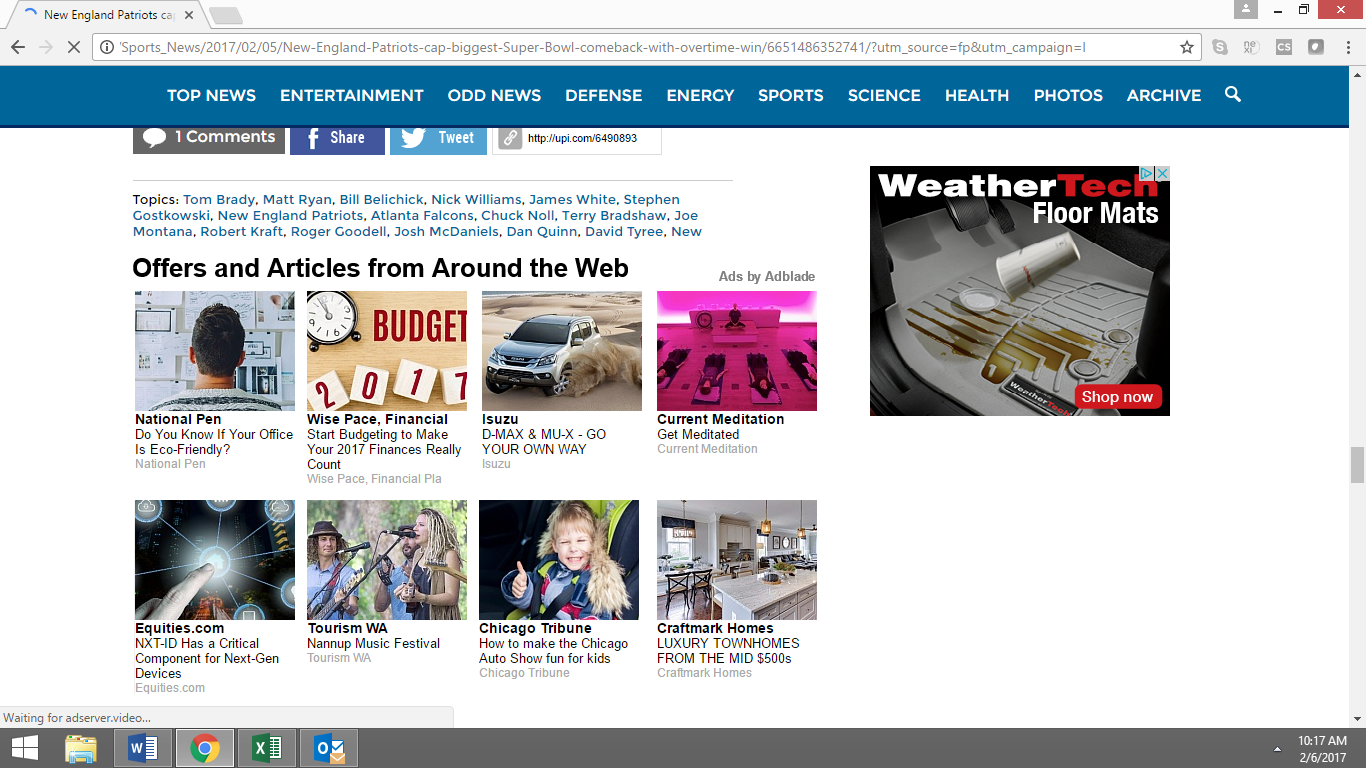Open Windows Start menu
1366x768 pixels.
coord(25,748)
